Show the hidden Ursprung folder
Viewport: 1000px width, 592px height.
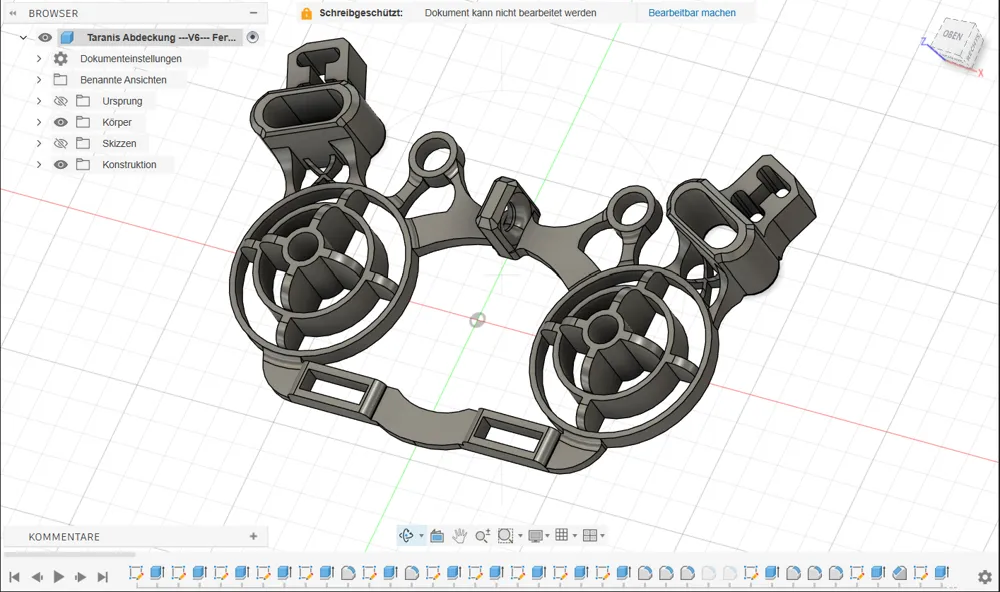pyautogui.click(x=61, y=101)
